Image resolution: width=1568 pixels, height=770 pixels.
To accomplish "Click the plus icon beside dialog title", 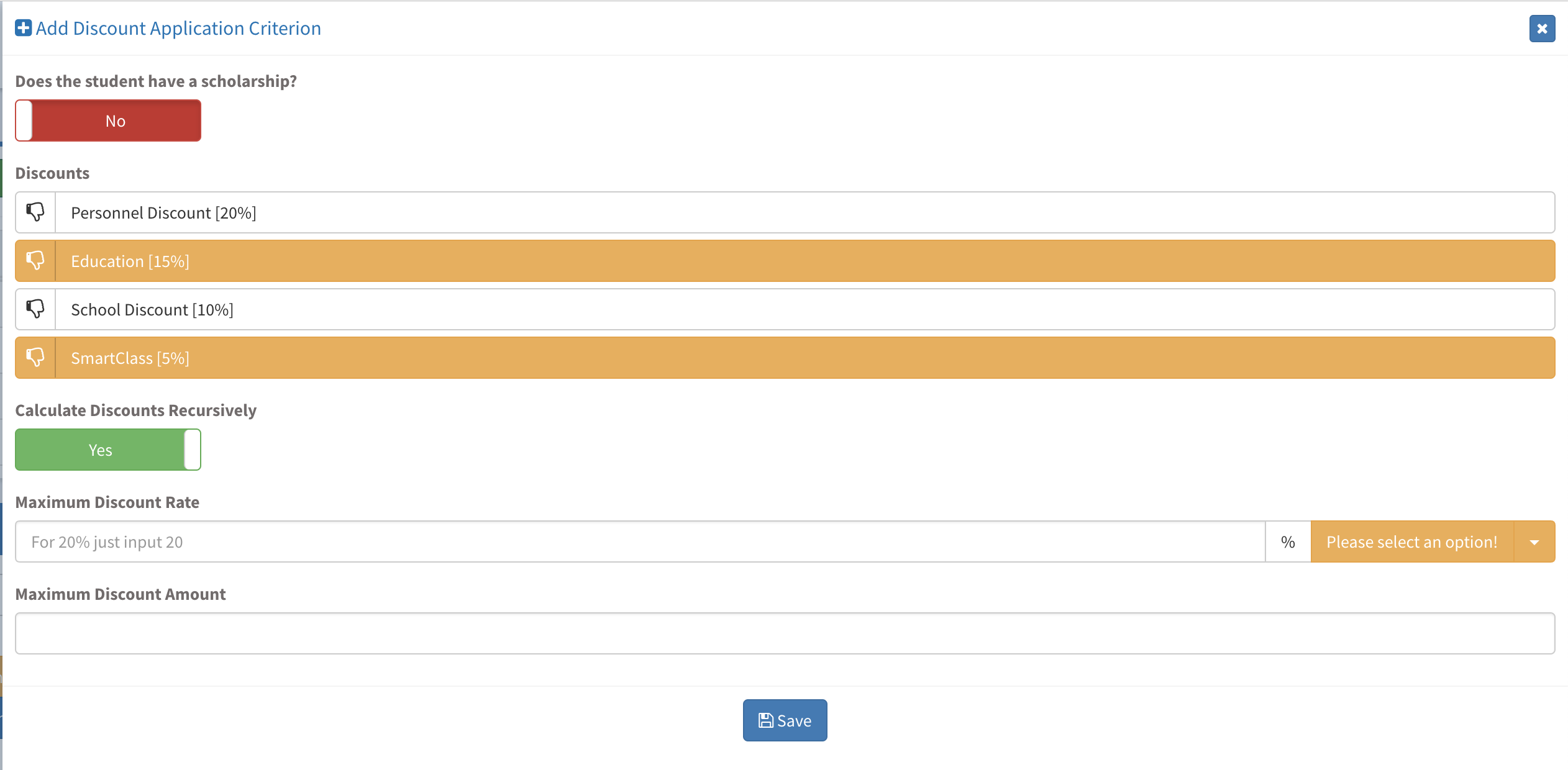I will click(23, 29).
